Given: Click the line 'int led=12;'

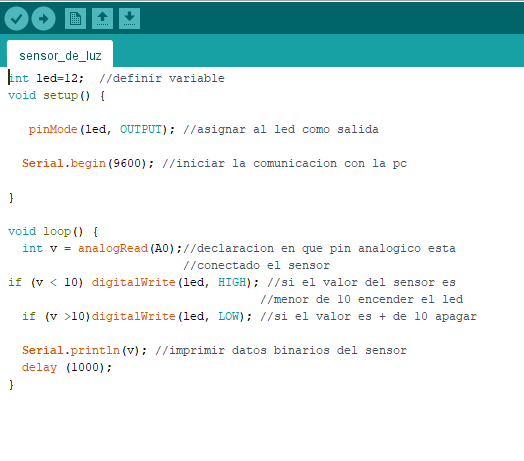Looking at the screenshot, I should tap(46, 79).
